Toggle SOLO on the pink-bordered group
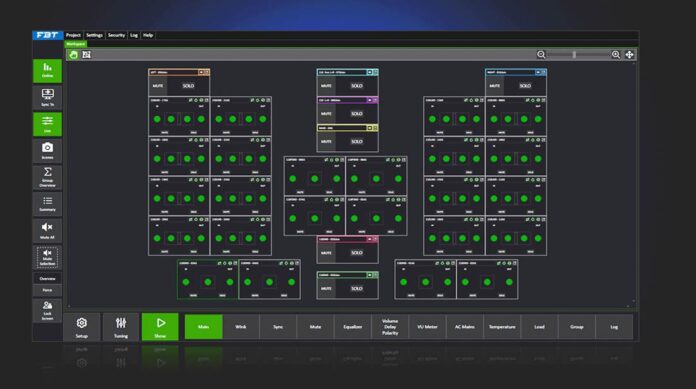The height and width of the screenshot is (389, 696). pyautogui.click(x=357, y=253)
